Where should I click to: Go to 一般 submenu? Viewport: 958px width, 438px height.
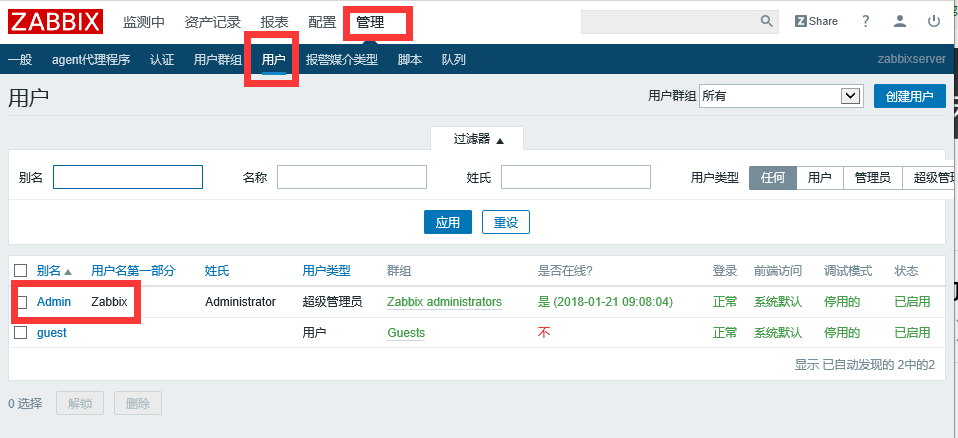(x=20, y=60)
